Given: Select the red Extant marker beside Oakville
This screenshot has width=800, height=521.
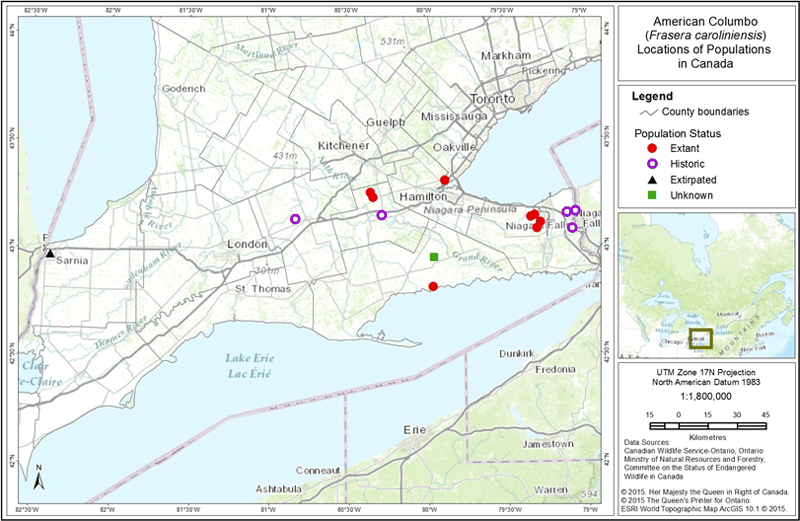Looking at the screenshot, I should (x=445, y=180).
